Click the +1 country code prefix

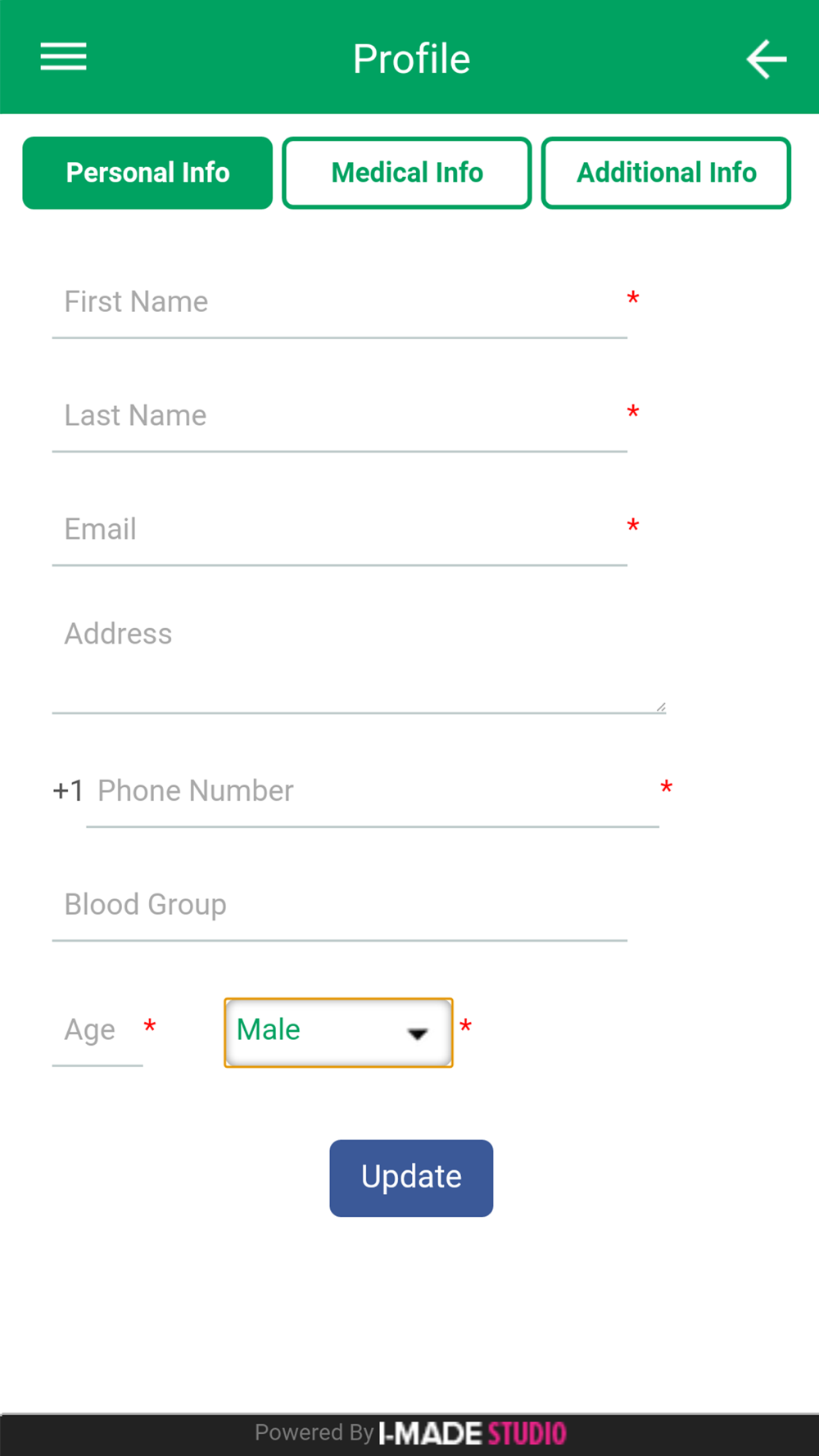[68, 791]
